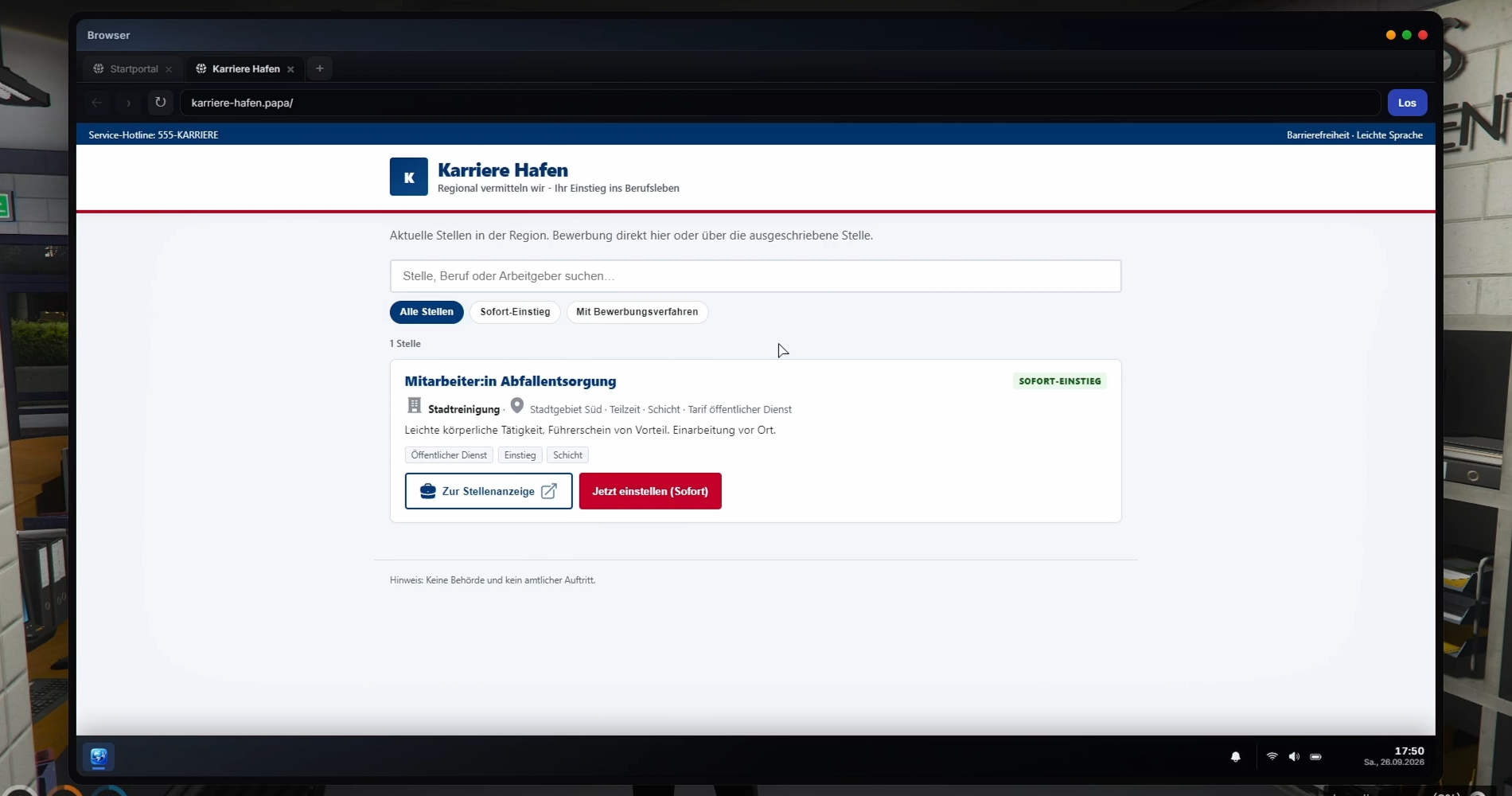Click the Wi-Fi icon in the taskbar

tap(1272, 757)
